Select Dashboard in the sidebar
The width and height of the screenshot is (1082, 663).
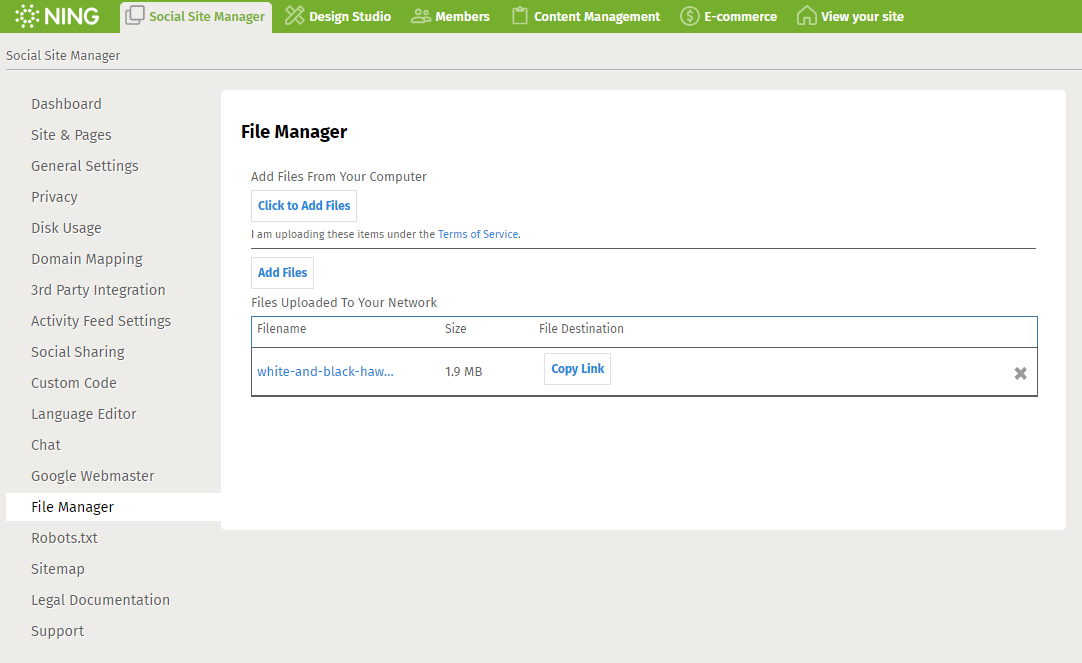(66, 104)
